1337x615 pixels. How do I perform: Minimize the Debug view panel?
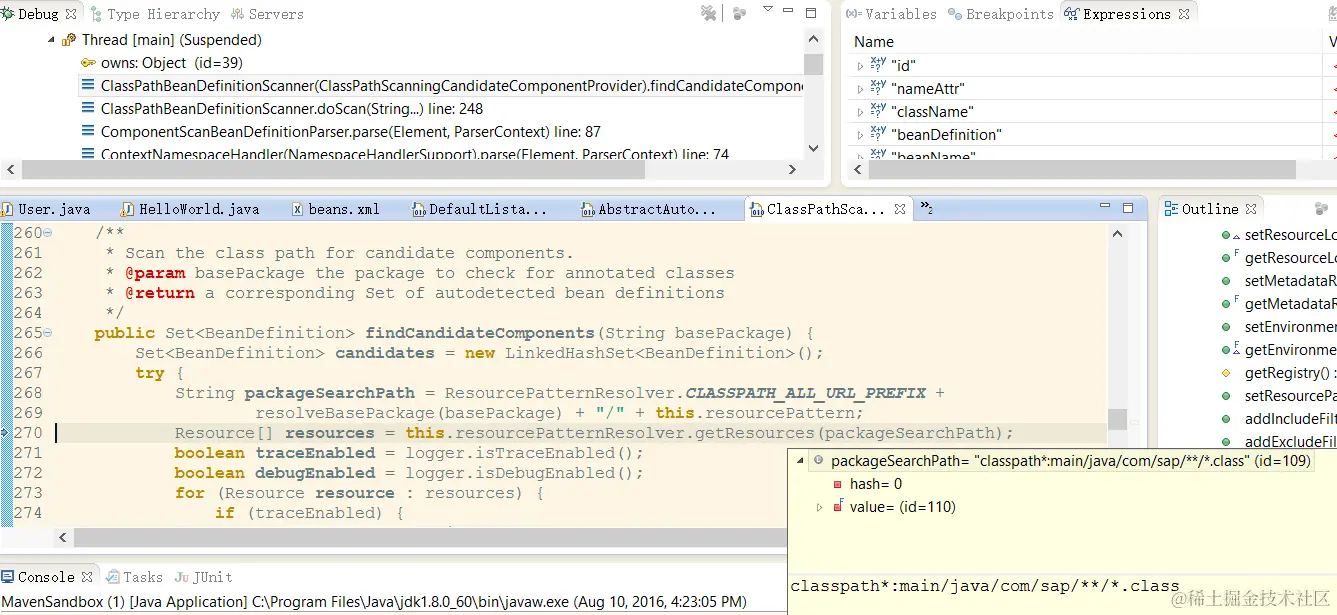(x=790, y=12)
